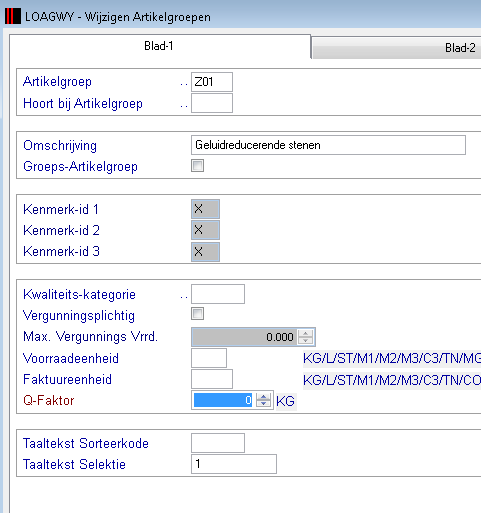Click down arrow of Max. Vergunnings Vrrd. spinner

305,340
